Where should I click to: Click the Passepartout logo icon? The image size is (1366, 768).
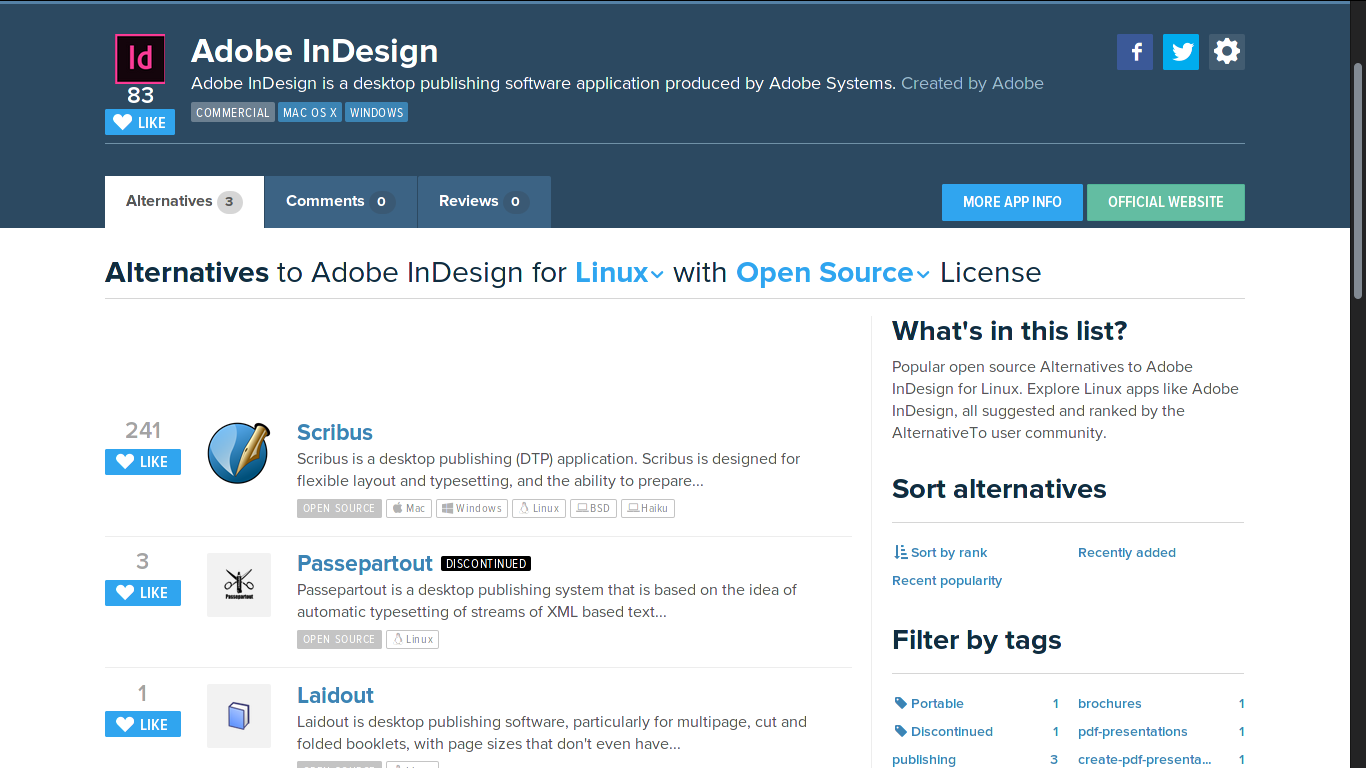pyautogui.click(x=239, y=585)
